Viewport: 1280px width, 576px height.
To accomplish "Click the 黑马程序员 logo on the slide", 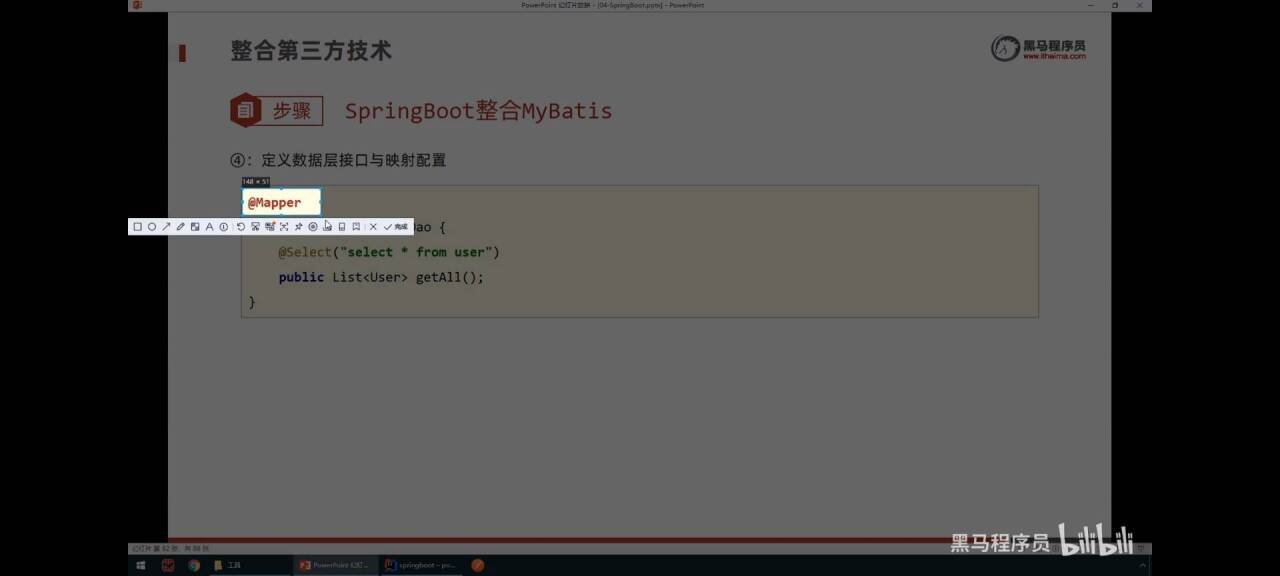I will coord(1038,48).
